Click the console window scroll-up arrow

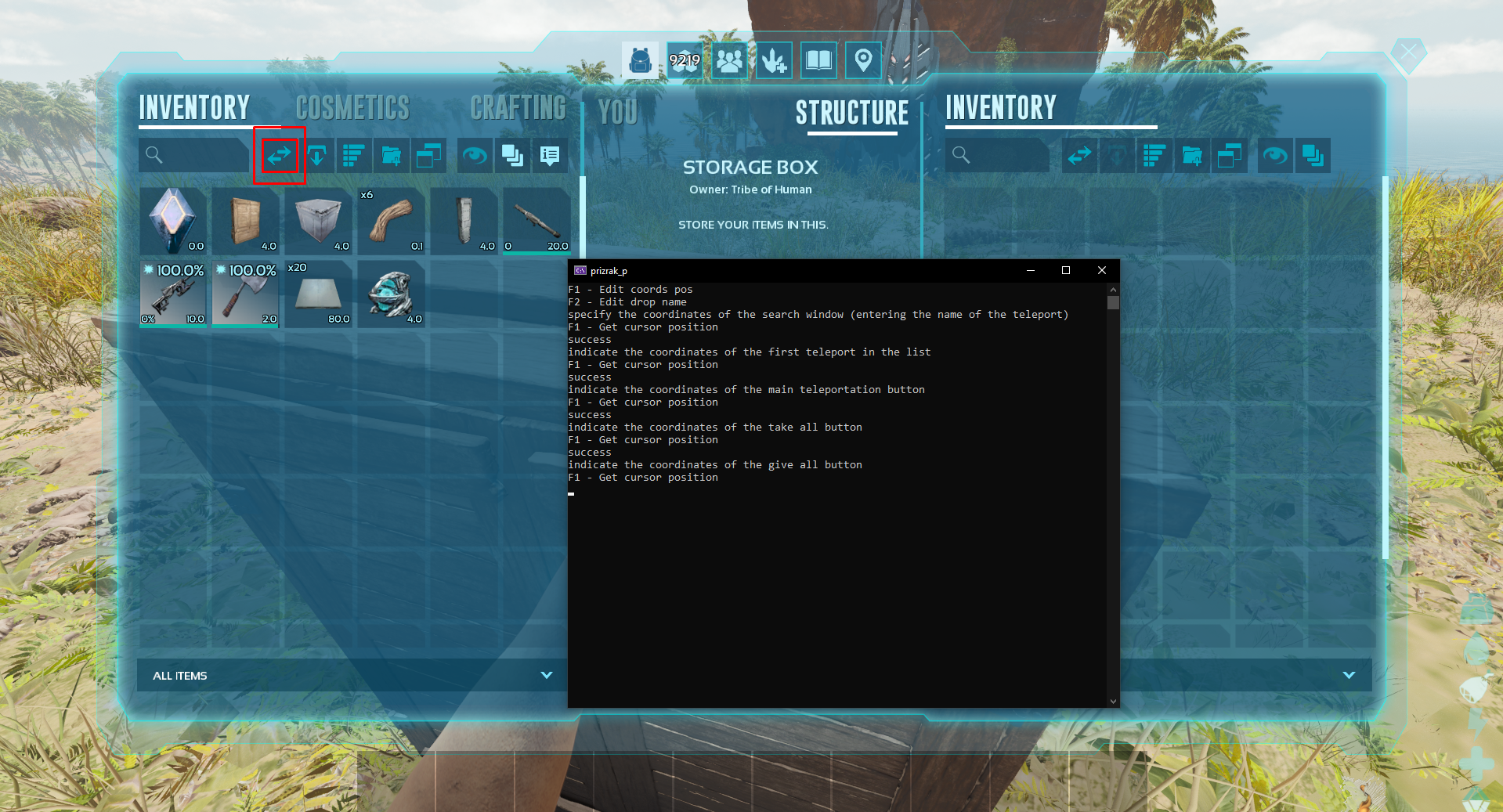point(1113,290)
